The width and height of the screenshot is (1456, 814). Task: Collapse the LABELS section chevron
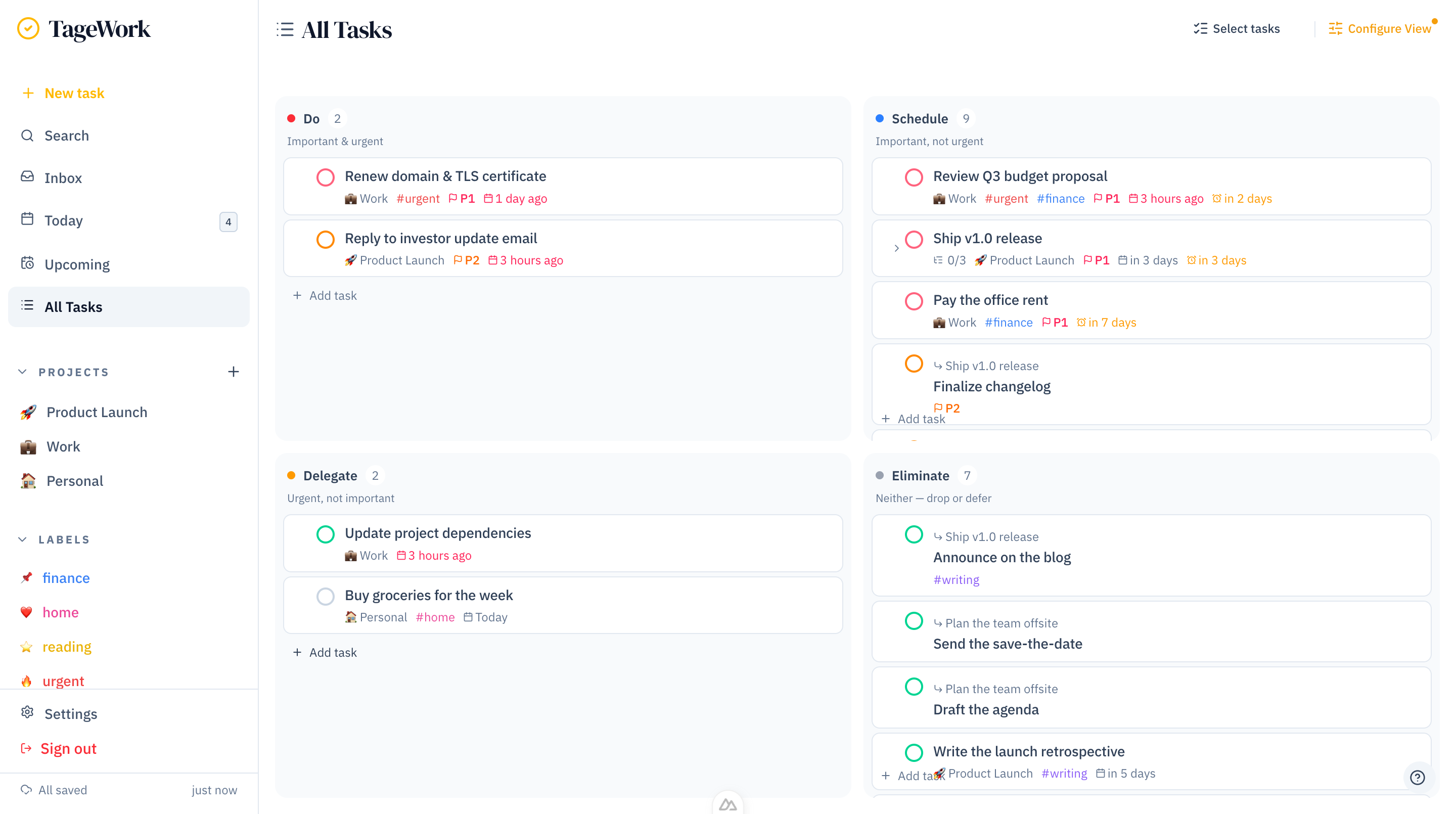pos(23,539)
